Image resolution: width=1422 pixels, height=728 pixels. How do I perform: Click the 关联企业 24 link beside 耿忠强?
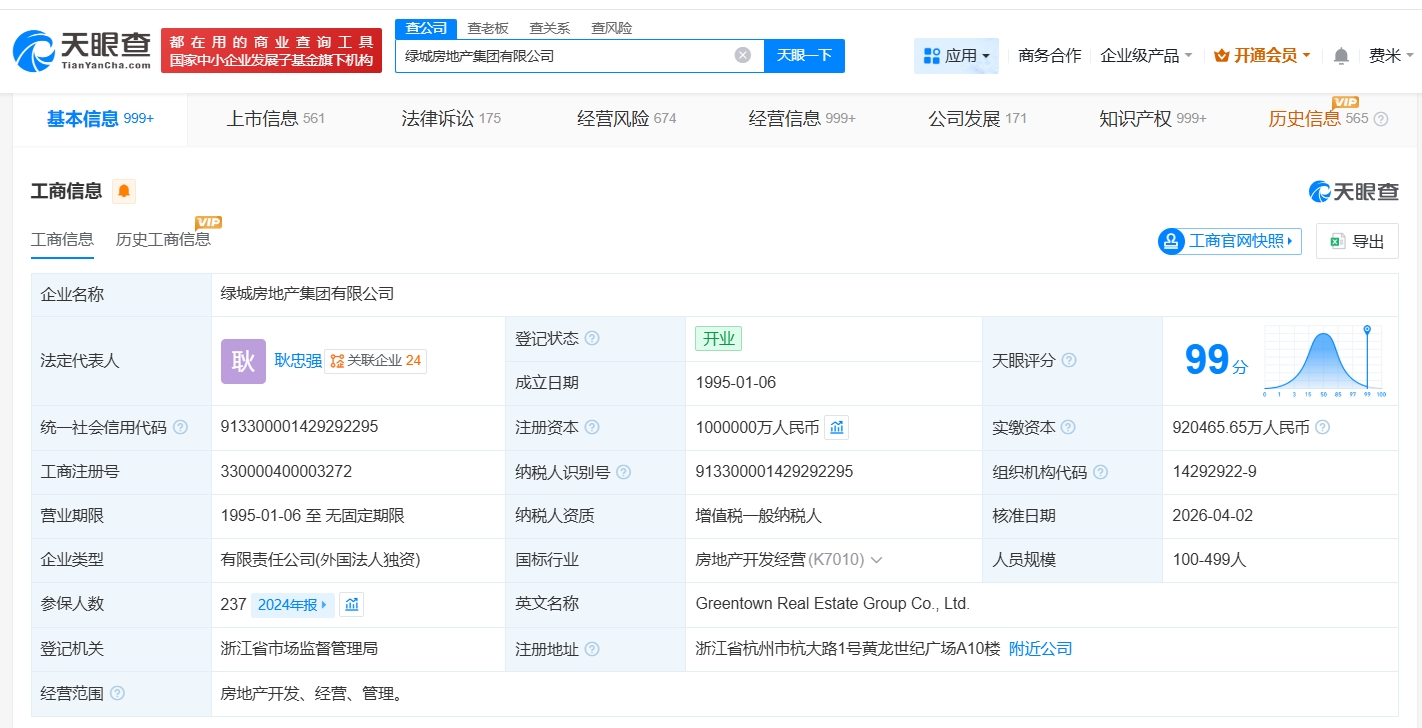(x=377, y=361)
